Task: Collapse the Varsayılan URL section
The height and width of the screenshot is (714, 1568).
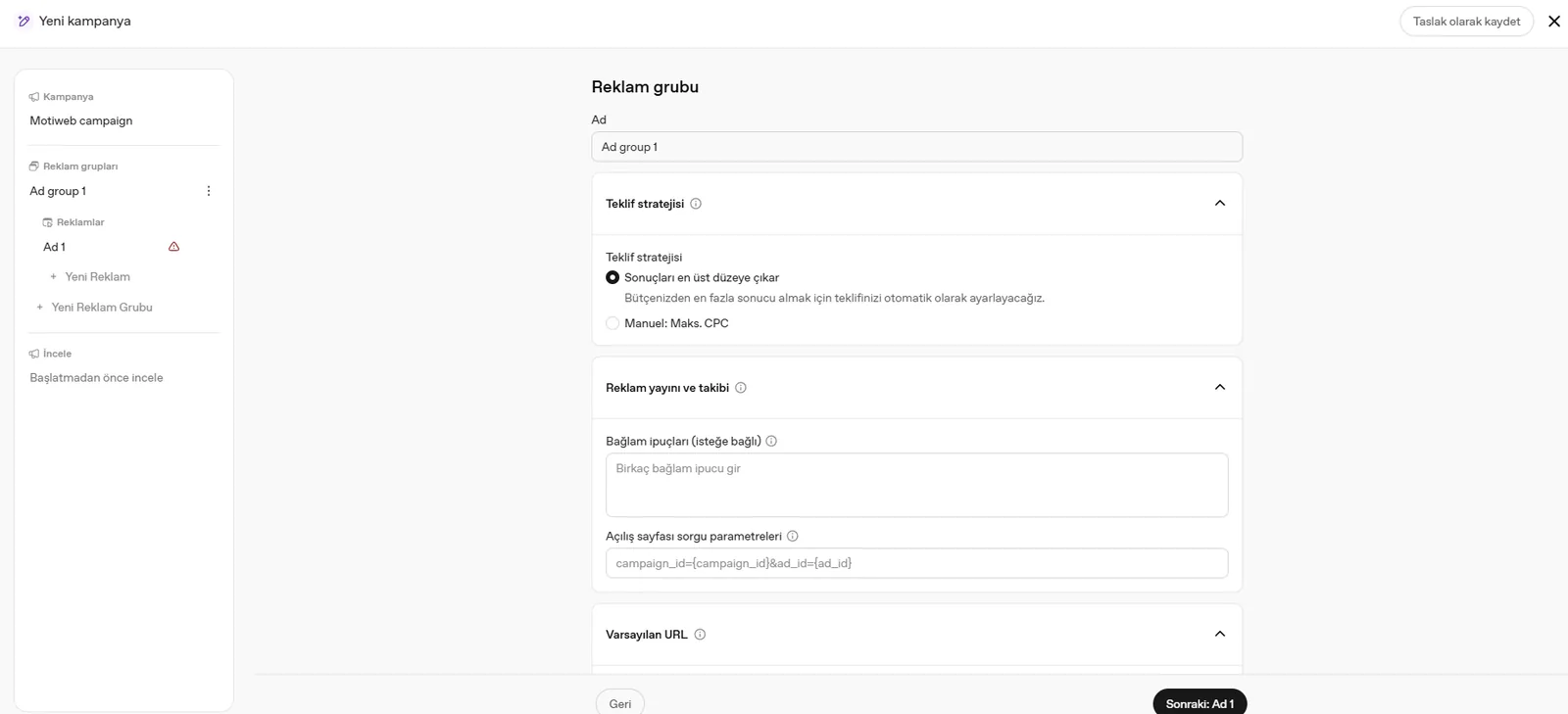Action: tap(1220, 634)
